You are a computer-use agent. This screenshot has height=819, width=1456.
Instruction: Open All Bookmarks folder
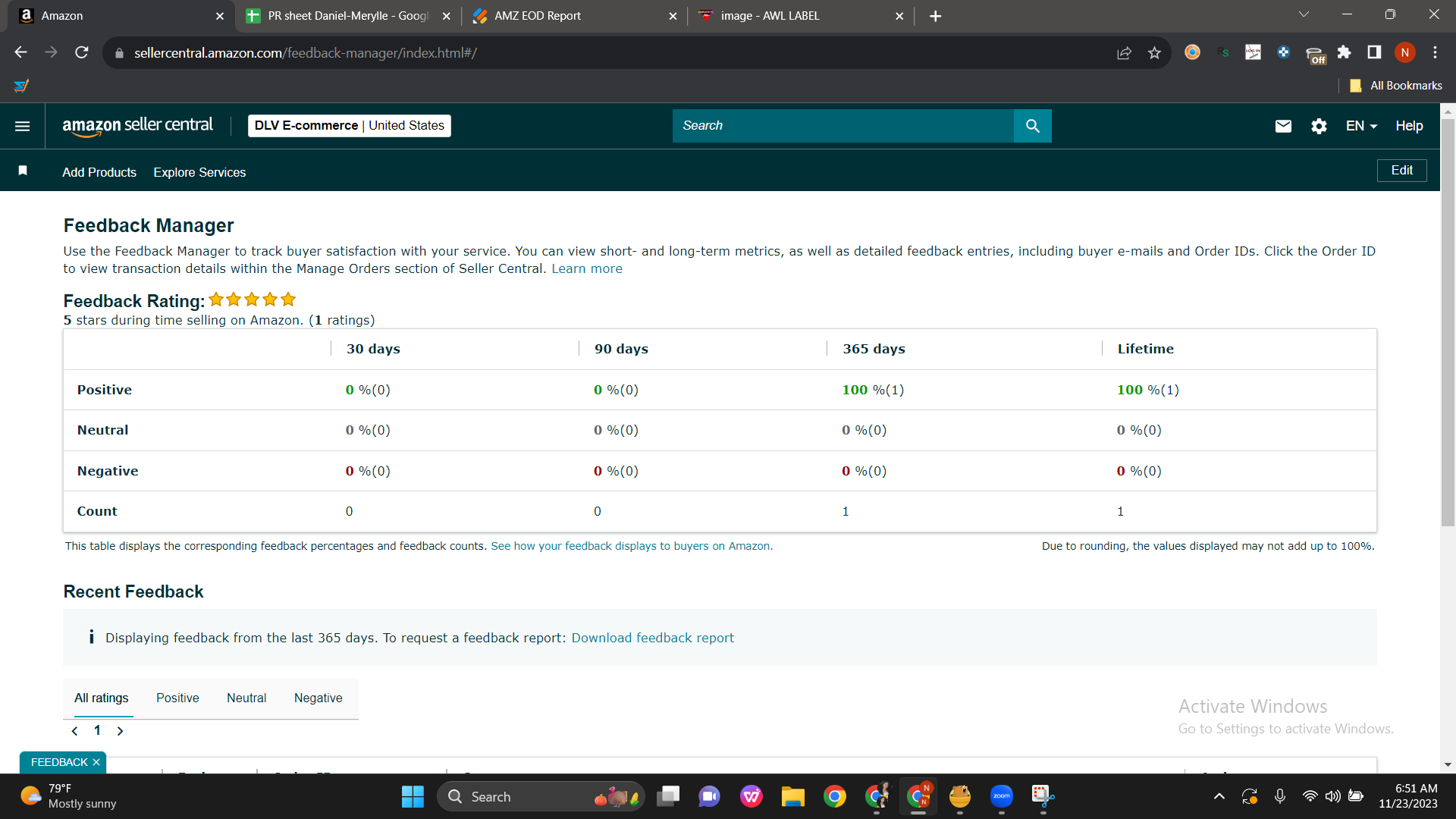(x=1395, y=86)
